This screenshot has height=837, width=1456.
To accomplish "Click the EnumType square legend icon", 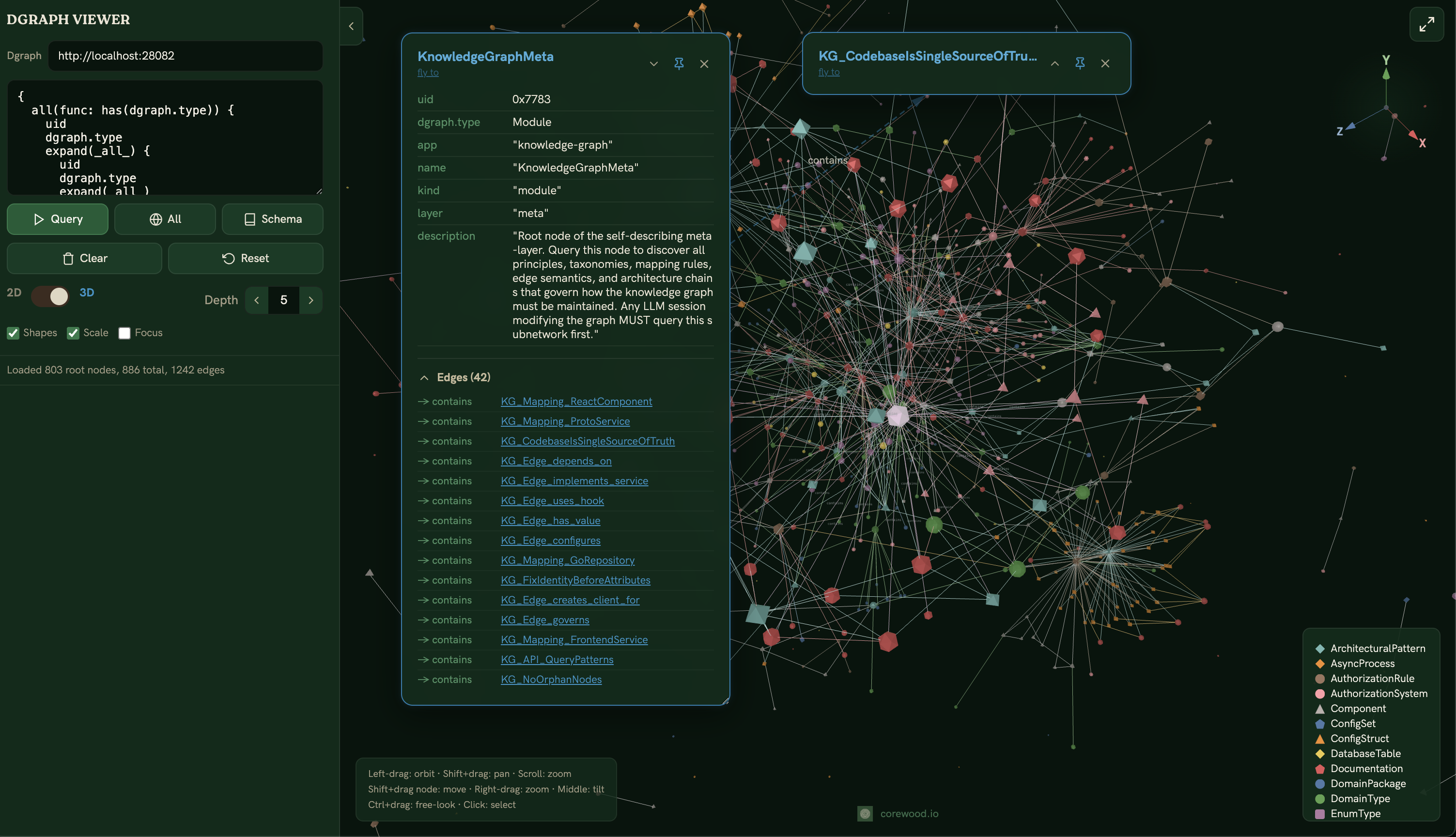I will 1320,813.
